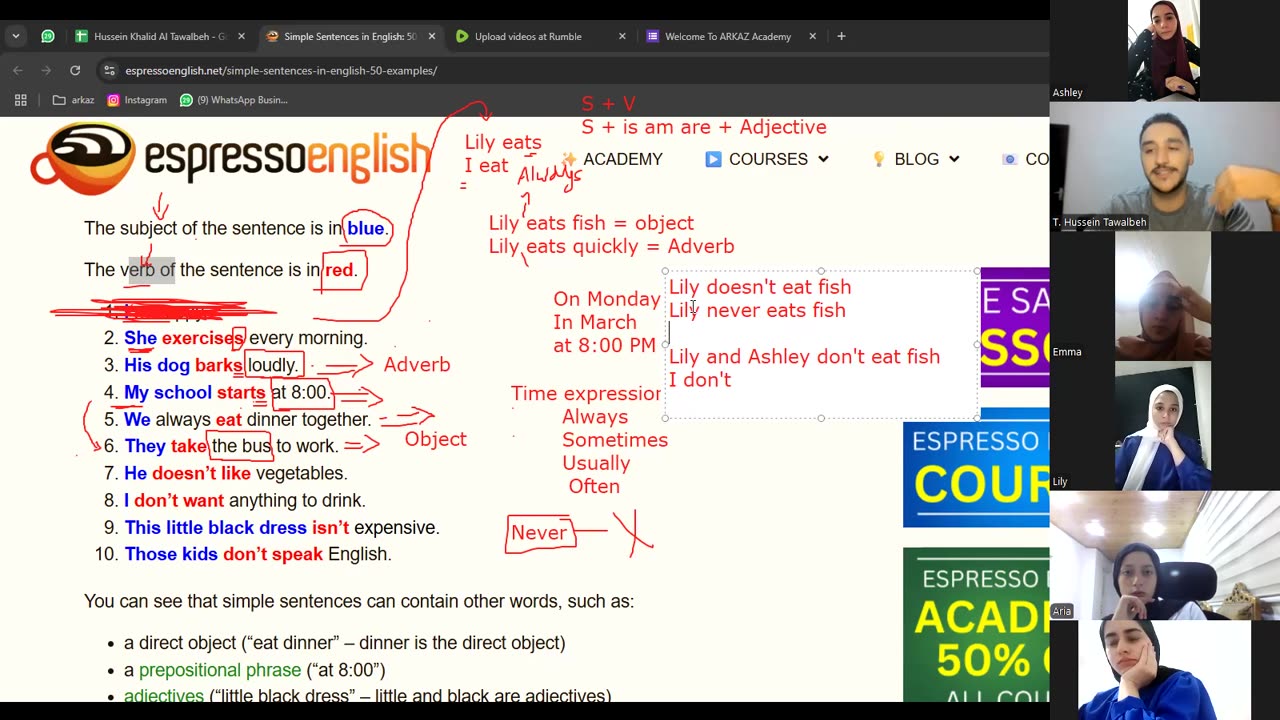Open the Instagram bookmark
This screenshot has height=720, width=1280.
137,100
